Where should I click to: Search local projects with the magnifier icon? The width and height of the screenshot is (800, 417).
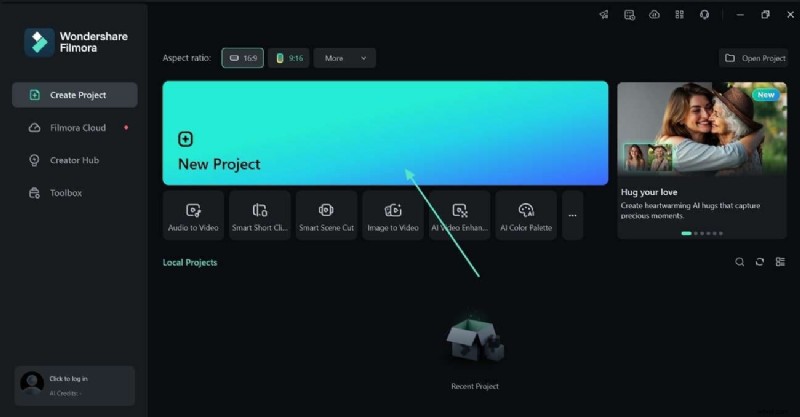740,262
